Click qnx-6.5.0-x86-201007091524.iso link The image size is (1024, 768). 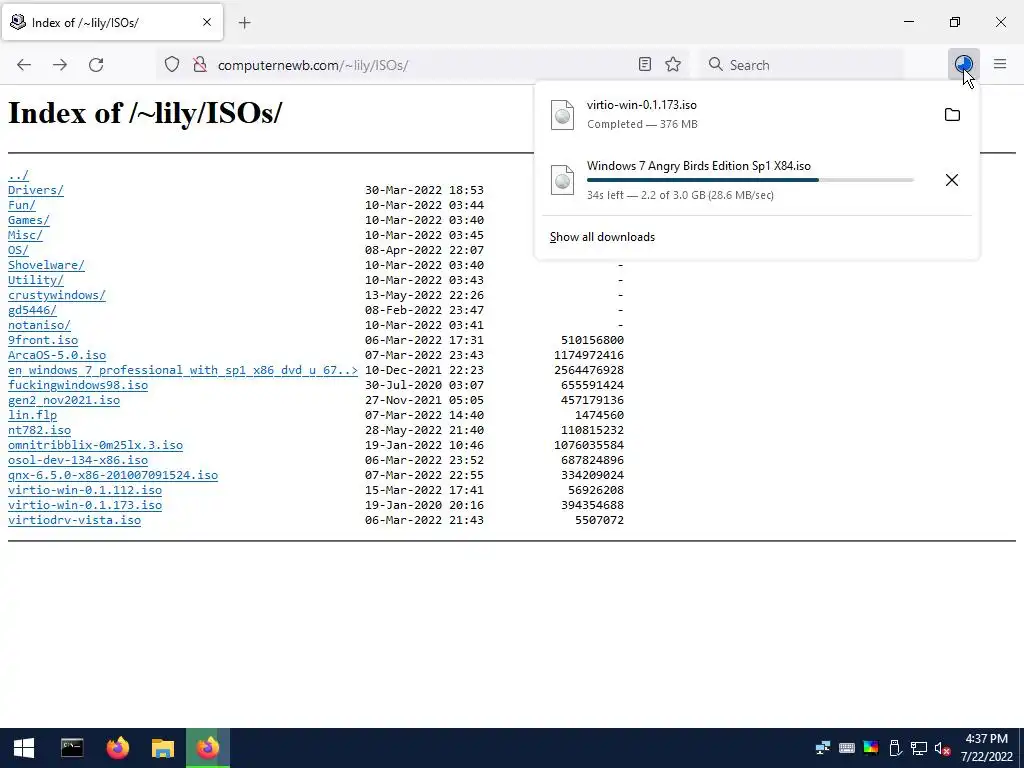click(113, 475)
